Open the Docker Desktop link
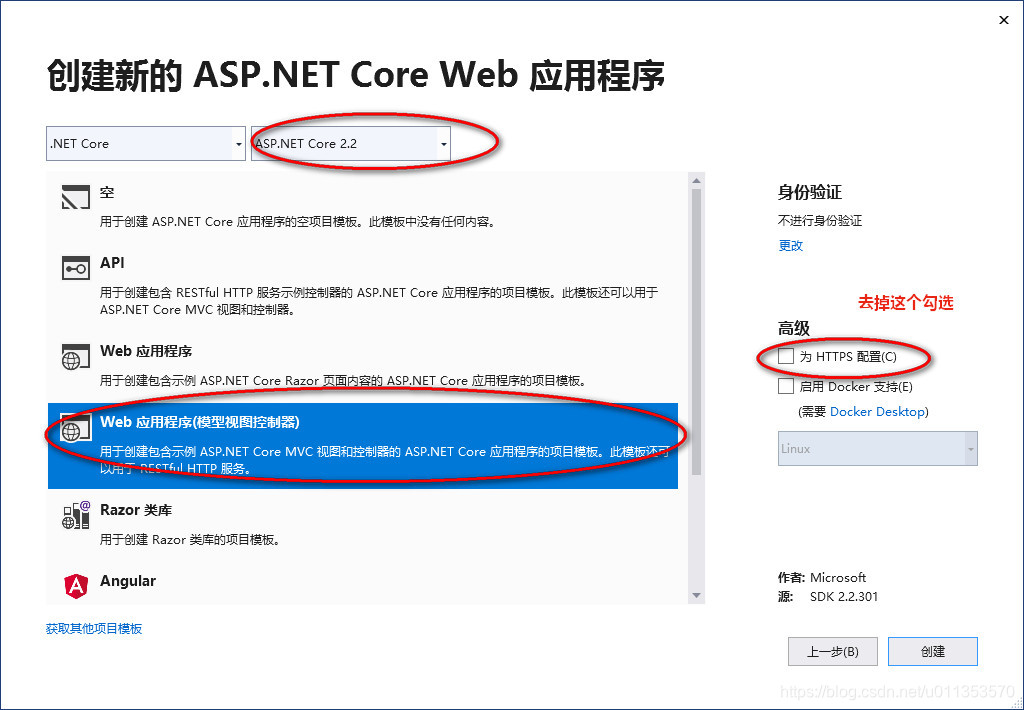Viewport: 1024px width, 710px height. (x=877, y=411)
